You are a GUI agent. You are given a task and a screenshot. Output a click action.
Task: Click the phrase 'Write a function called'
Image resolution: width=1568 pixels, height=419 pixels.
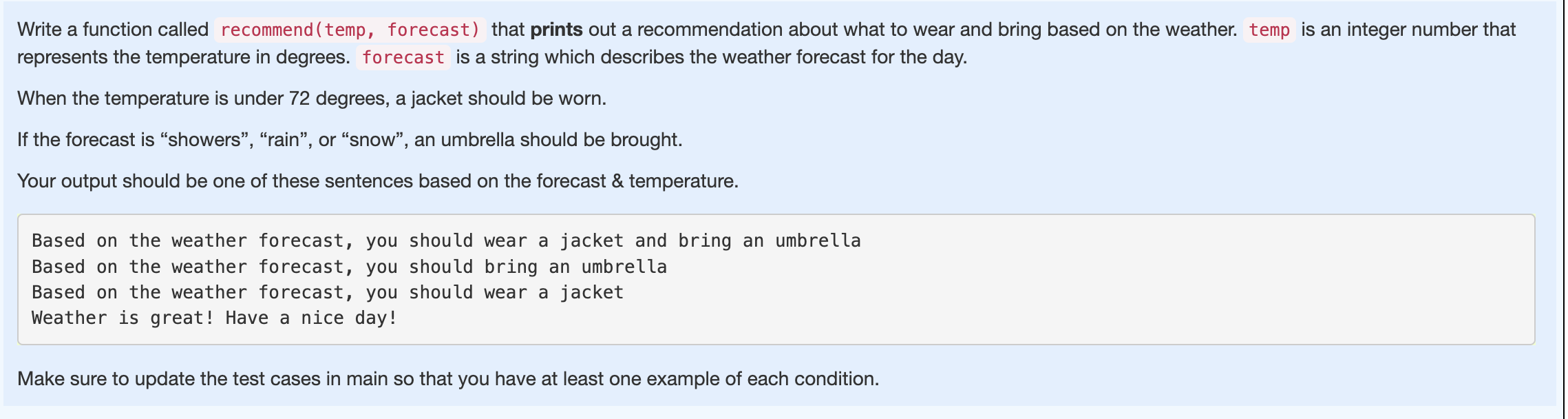[113, 30]
